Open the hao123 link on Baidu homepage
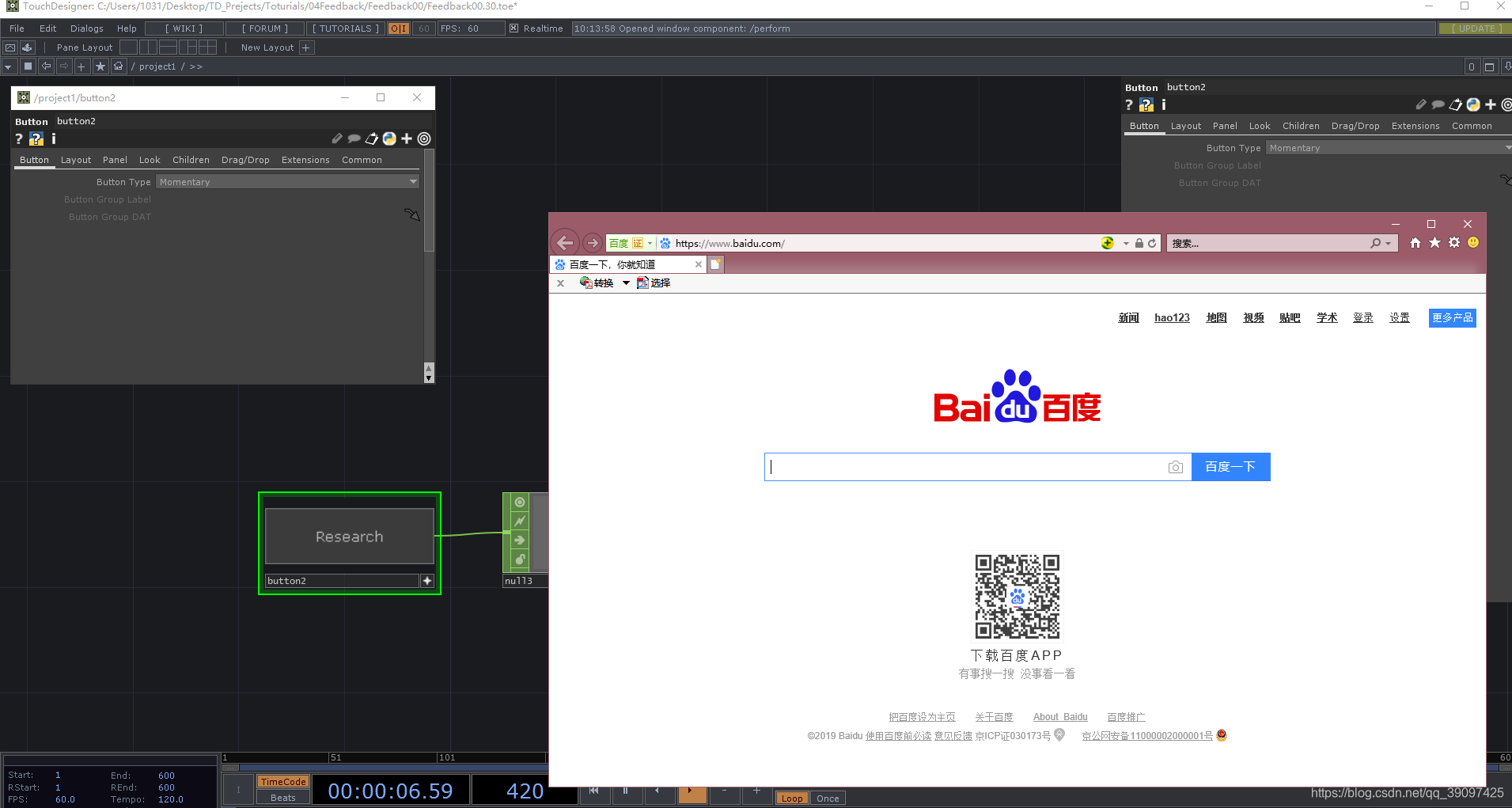This screenshot has height=808, width=1512. coord(1172,317)
